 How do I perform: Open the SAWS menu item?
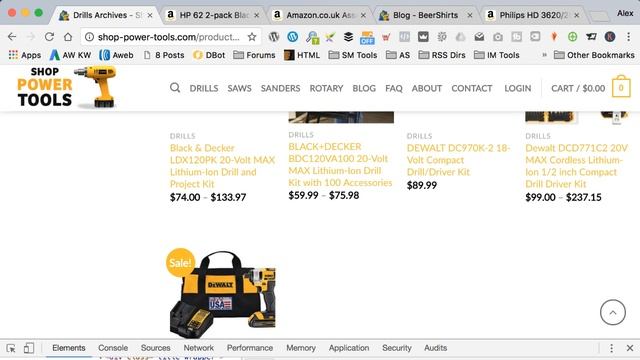239,88
